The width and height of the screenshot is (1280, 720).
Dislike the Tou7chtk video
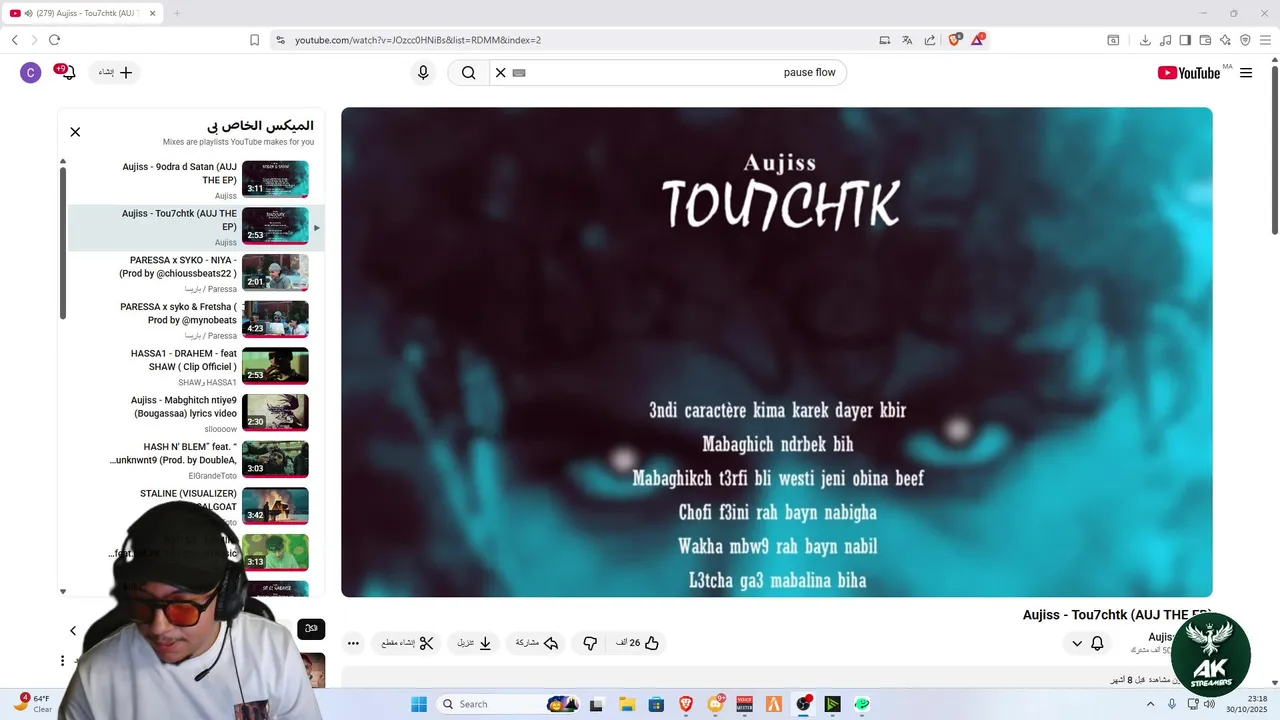tap(590, 643)
